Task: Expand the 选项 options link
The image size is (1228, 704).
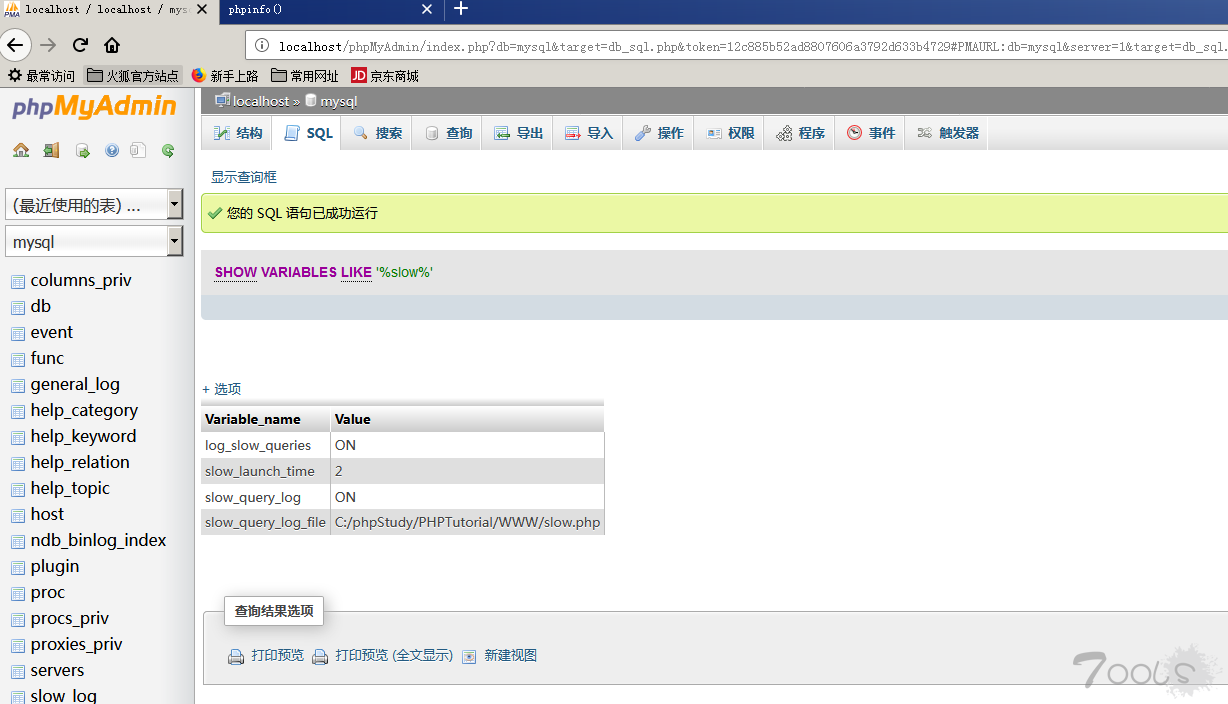Action: click(x=222, y=389)
